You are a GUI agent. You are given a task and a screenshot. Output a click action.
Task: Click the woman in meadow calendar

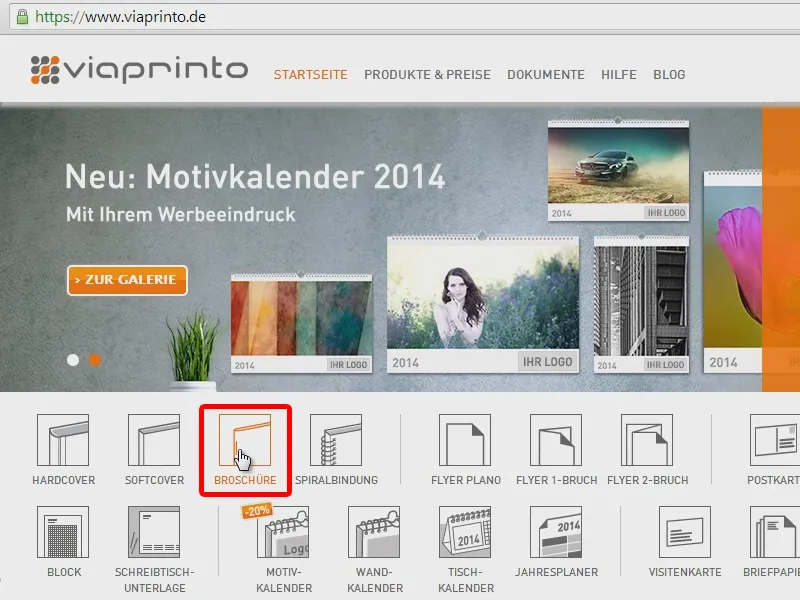(483, 304)
